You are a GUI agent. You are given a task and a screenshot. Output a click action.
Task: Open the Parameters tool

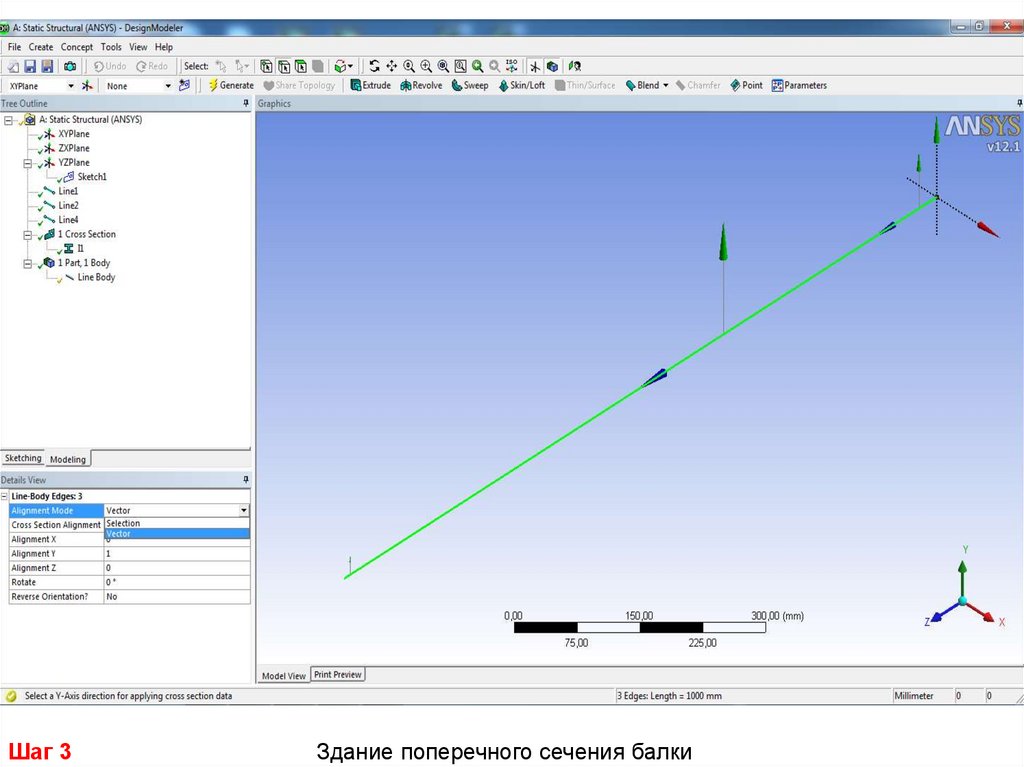799,86
